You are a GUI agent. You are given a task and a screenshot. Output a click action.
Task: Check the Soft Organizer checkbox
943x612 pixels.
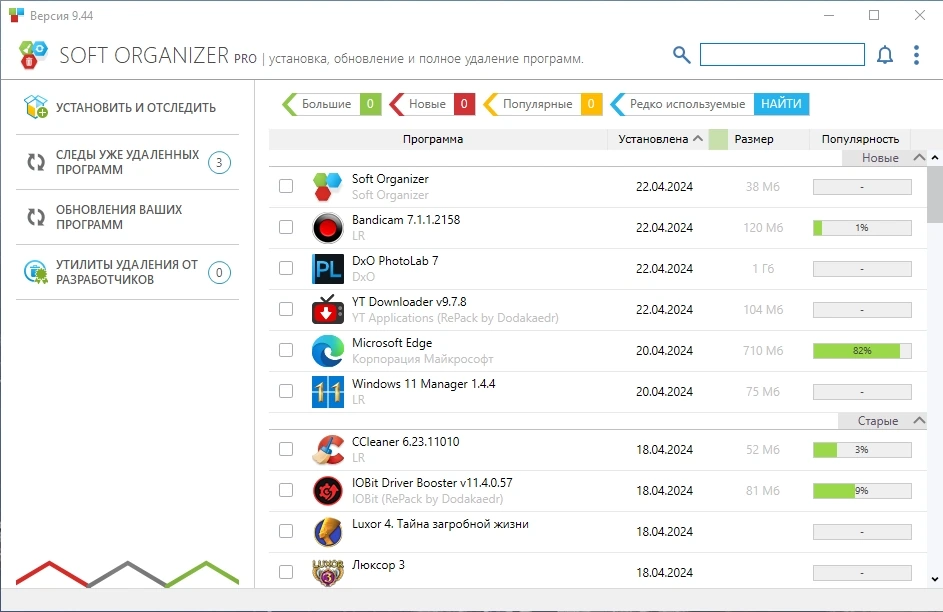[286, 186]
